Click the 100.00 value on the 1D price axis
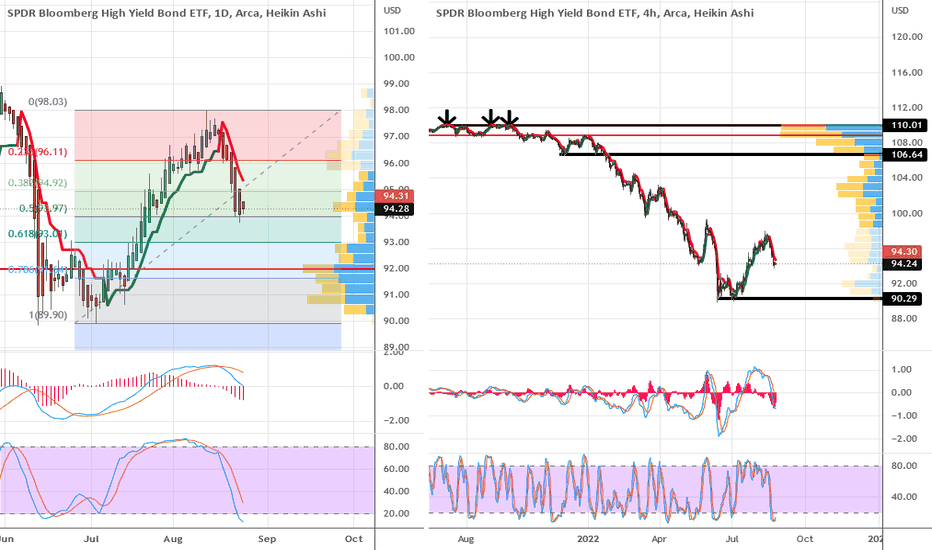The image size is (932, 550). 399,58
